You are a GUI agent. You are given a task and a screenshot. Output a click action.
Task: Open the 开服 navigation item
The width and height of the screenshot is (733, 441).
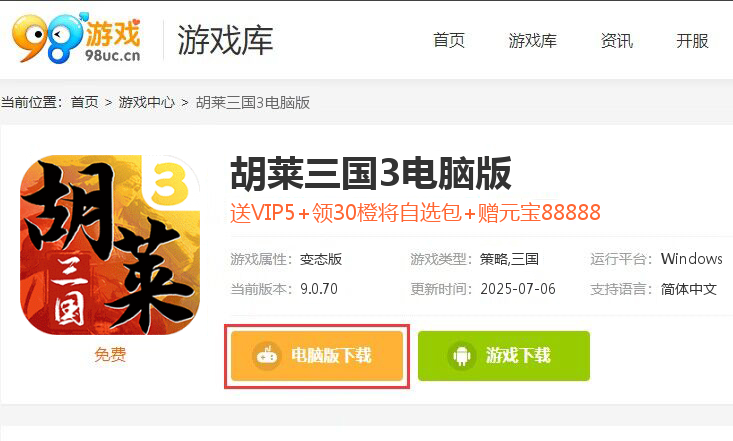[692, 41]
